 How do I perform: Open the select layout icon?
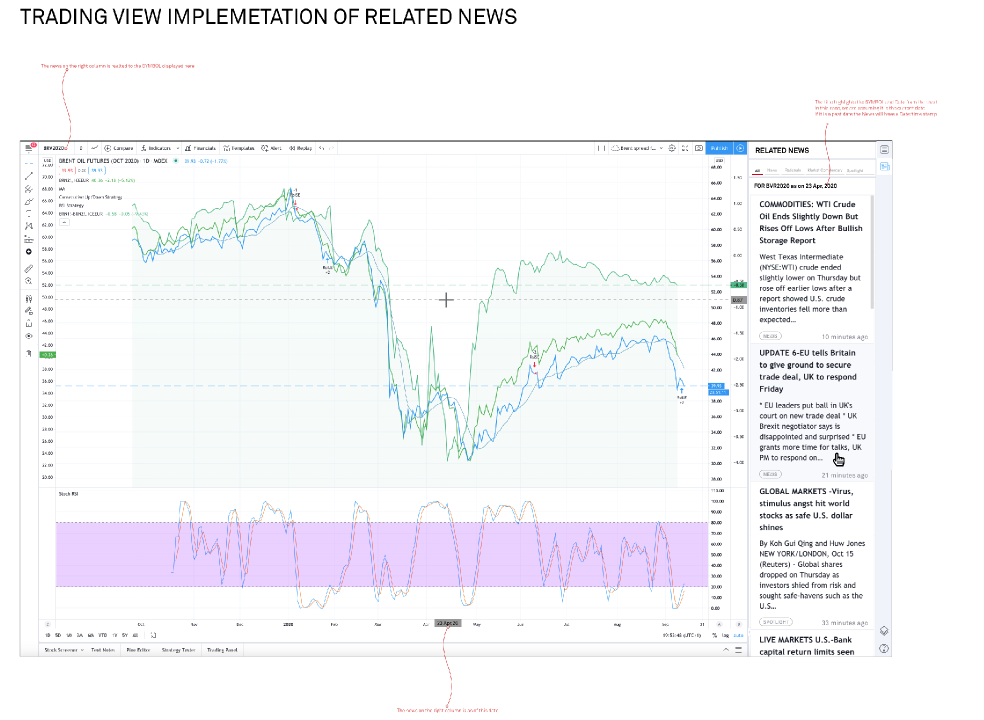tap(602, 148)
